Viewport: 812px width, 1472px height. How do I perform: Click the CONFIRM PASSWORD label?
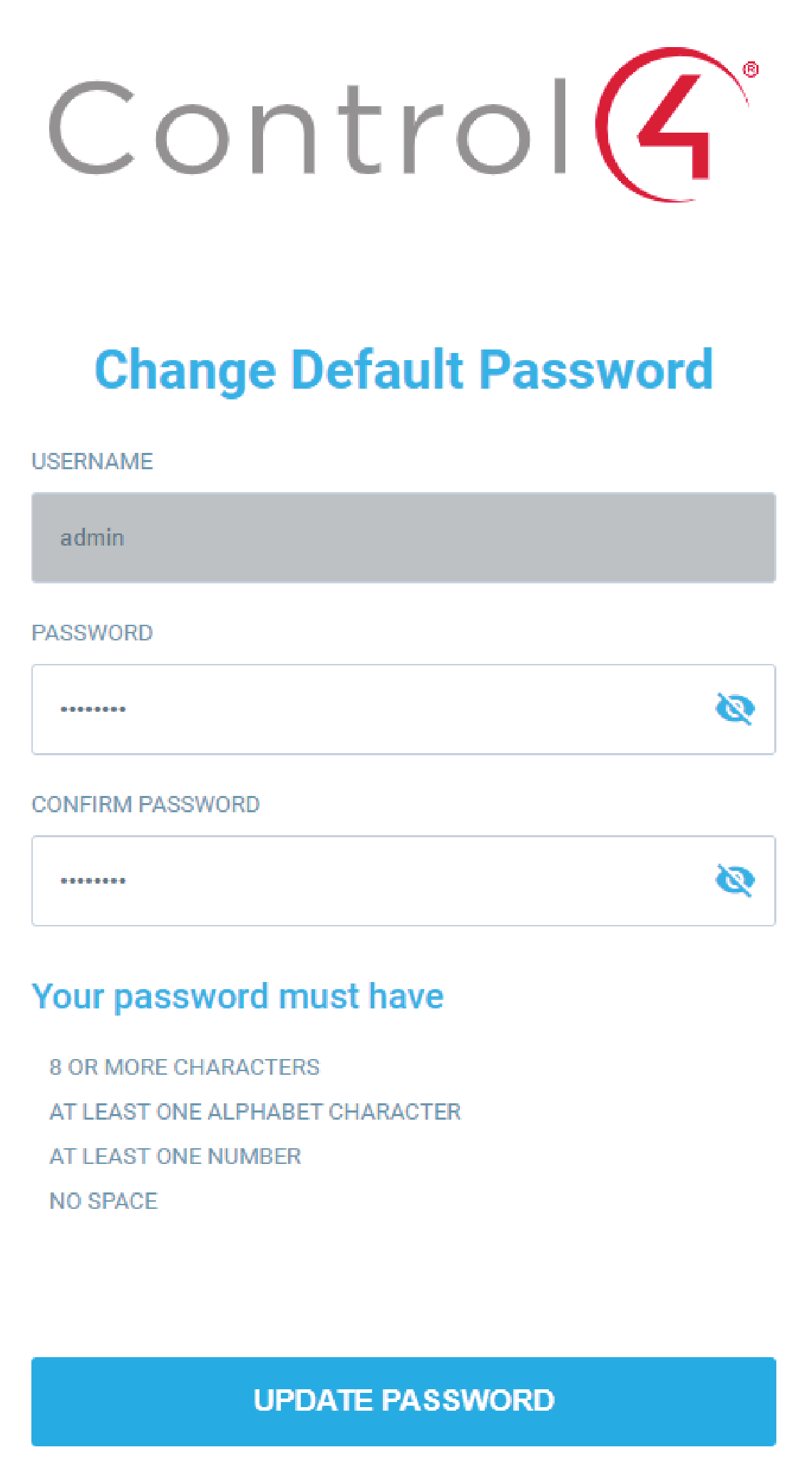point(146,804)
